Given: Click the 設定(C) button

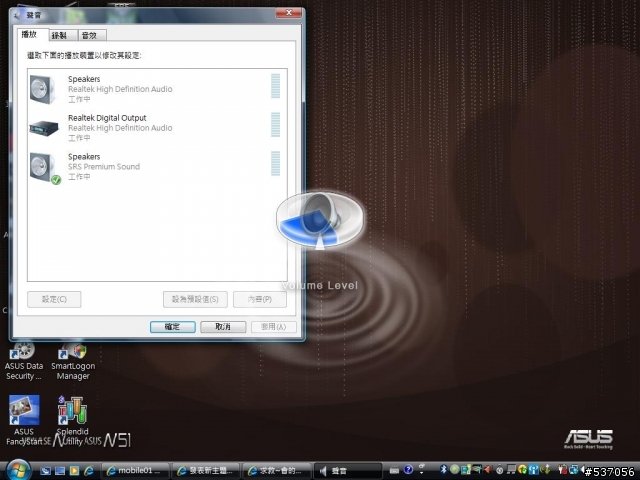Looking at the screenshot, I should tap(54, 299).
